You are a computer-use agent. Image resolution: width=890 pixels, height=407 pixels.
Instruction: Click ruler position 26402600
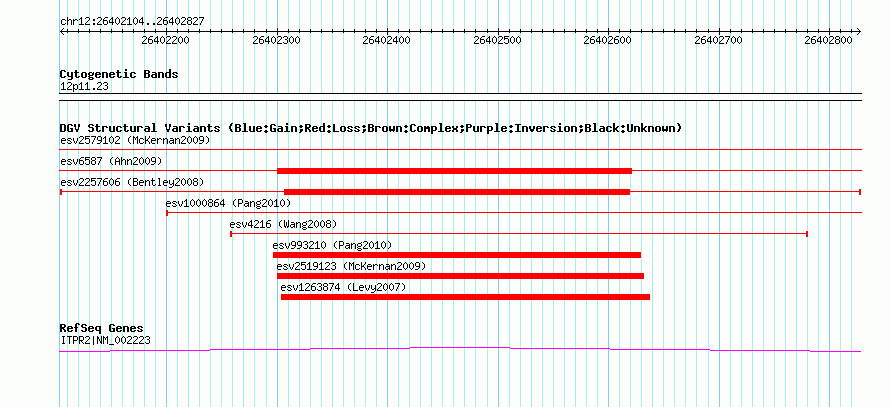[608, 40]
